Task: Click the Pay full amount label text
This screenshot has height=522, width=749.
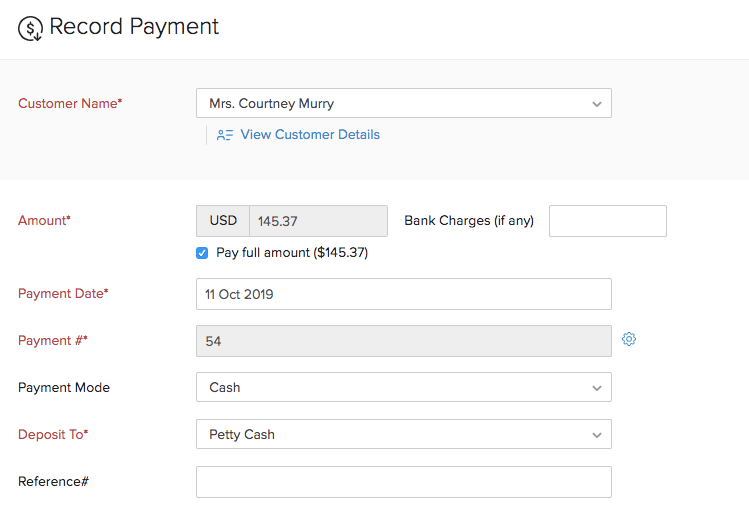Action: click(x=292, y=253)
